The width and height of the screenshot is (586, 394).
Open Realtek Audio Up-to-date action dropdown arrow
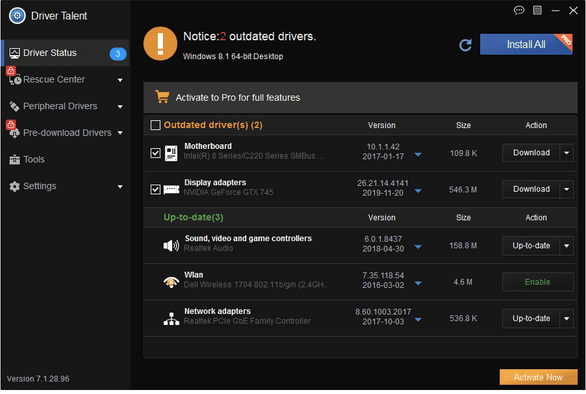(x=567, y=246)
